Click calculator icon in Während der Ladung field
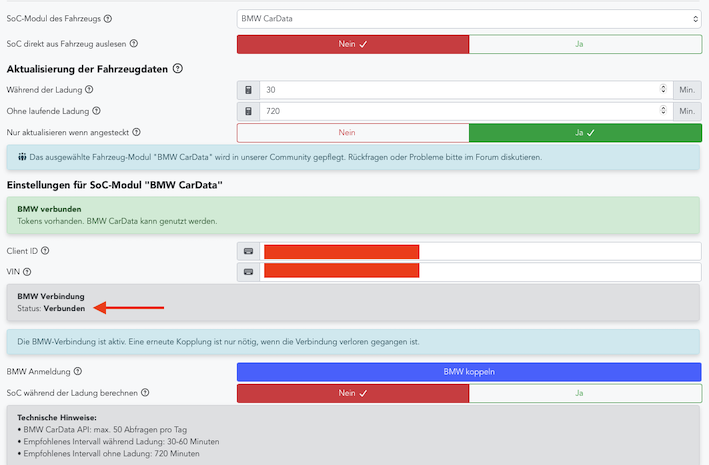The image size is (709, 465). tap(248, 90)
